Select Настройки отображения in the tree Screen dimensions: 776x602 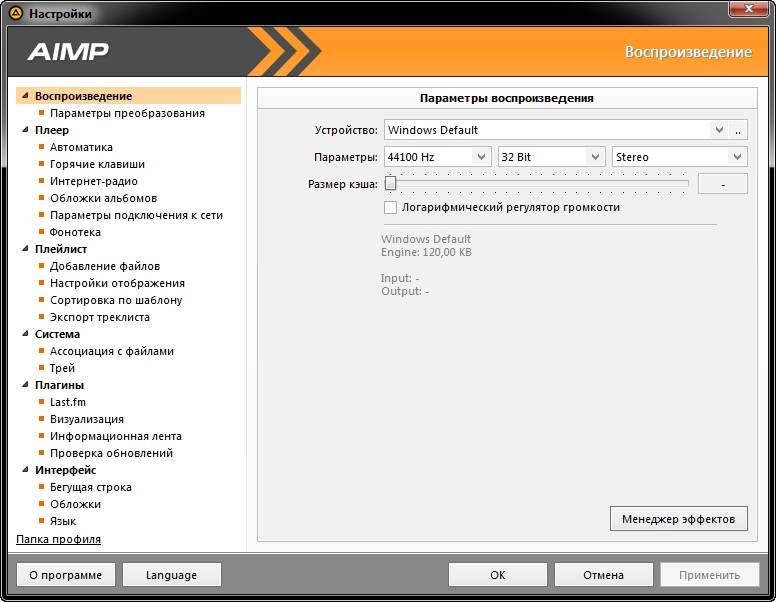coord(117,283)
